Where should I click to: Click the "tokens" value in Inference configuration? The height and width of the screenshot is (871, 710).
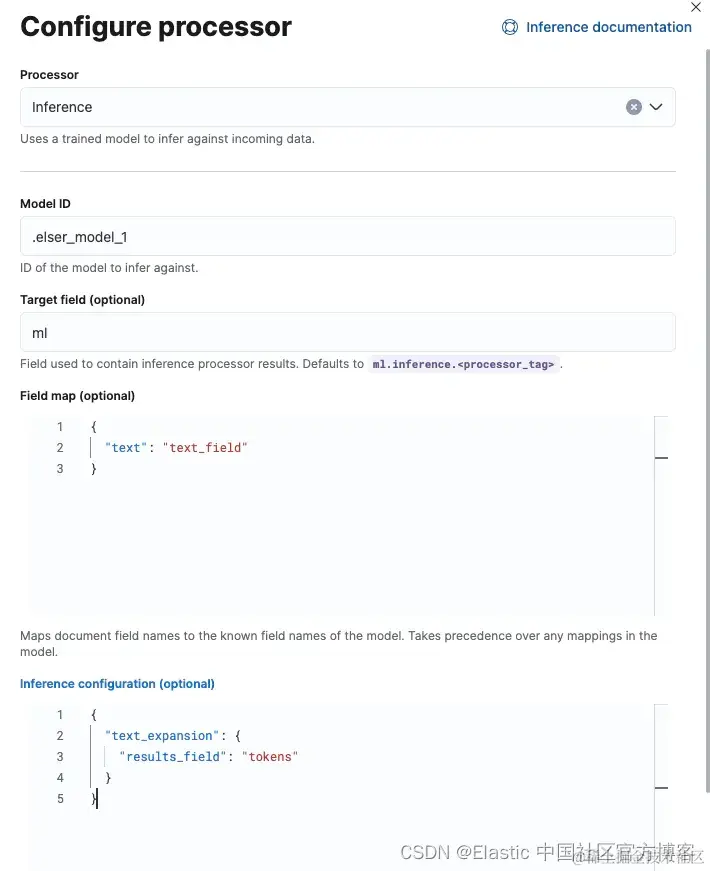coord(270,757)
